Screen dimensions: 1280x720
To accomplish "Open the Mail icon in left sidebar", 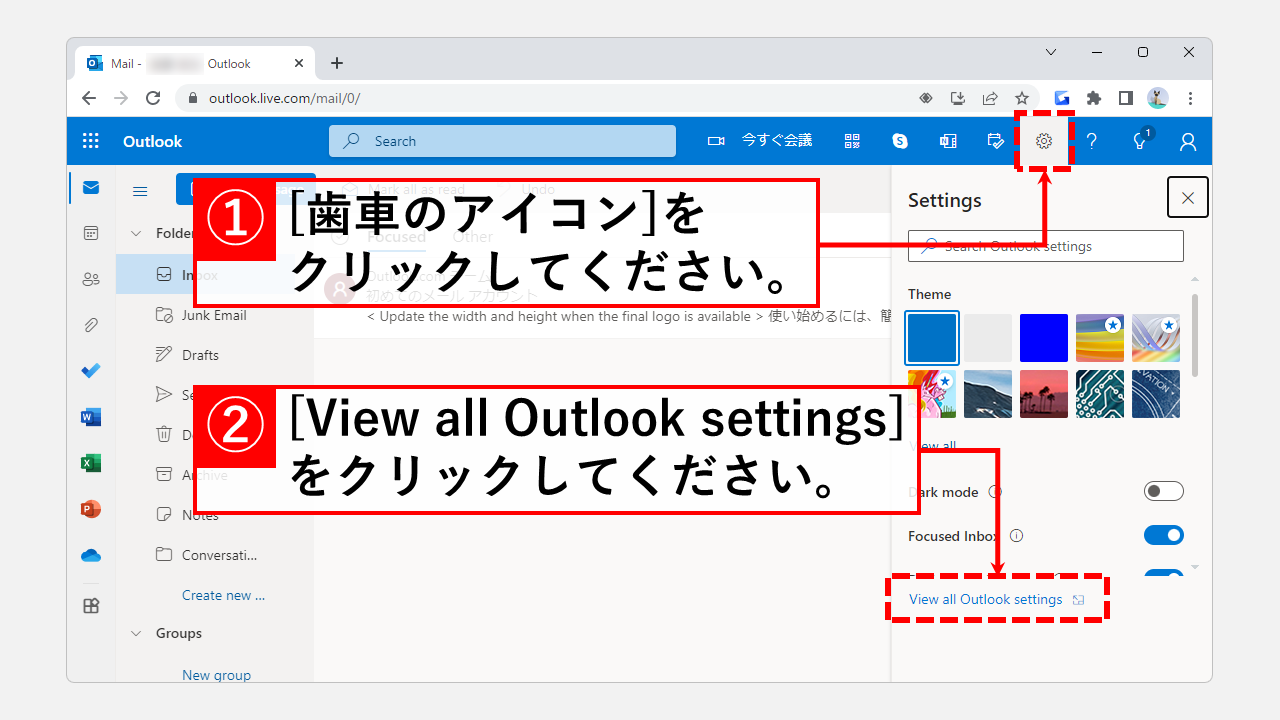I will point(91,186).
